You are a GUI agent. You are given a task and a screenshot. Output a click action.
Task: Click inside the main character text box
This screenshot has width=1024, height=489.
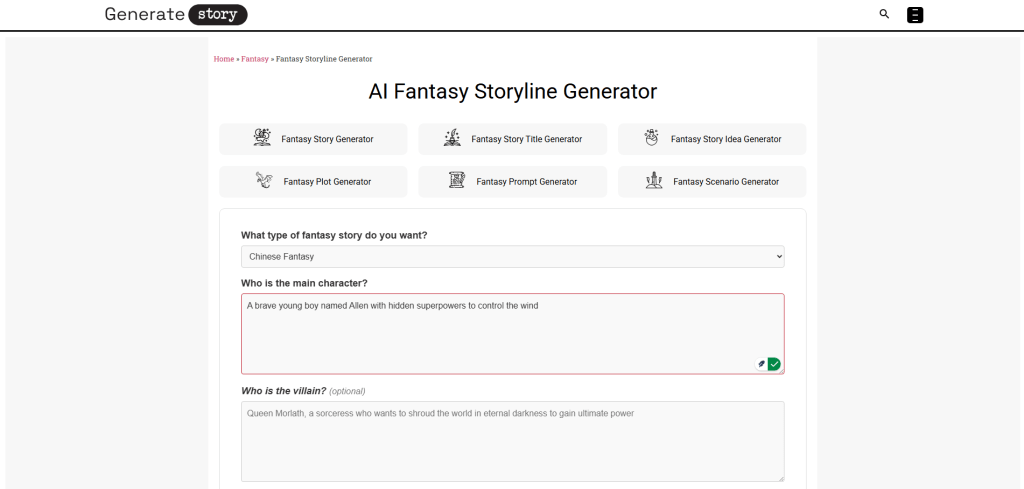(513, 334)
